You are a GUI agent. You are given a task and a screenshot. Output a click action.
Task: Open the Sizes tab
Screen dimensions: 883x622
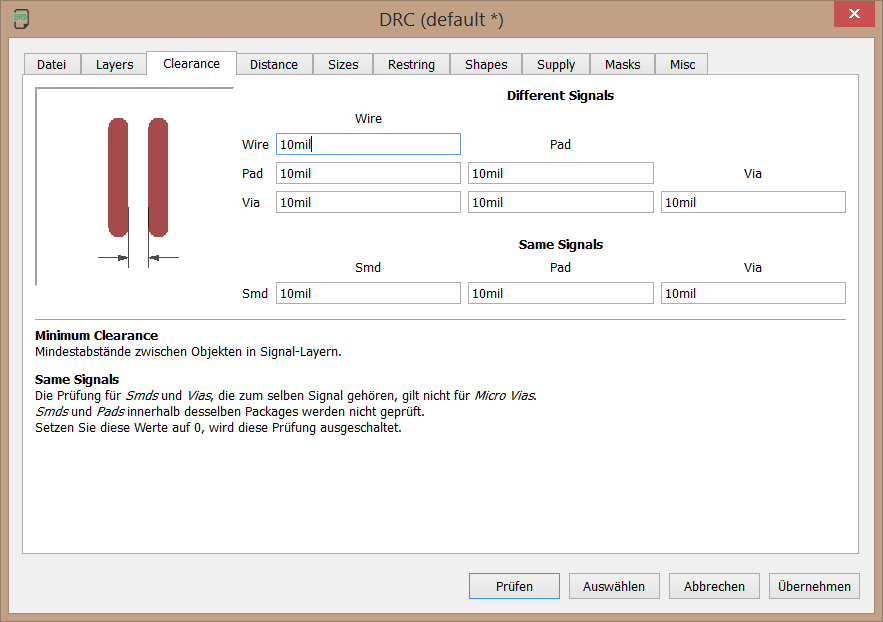[x=343, y=64]
